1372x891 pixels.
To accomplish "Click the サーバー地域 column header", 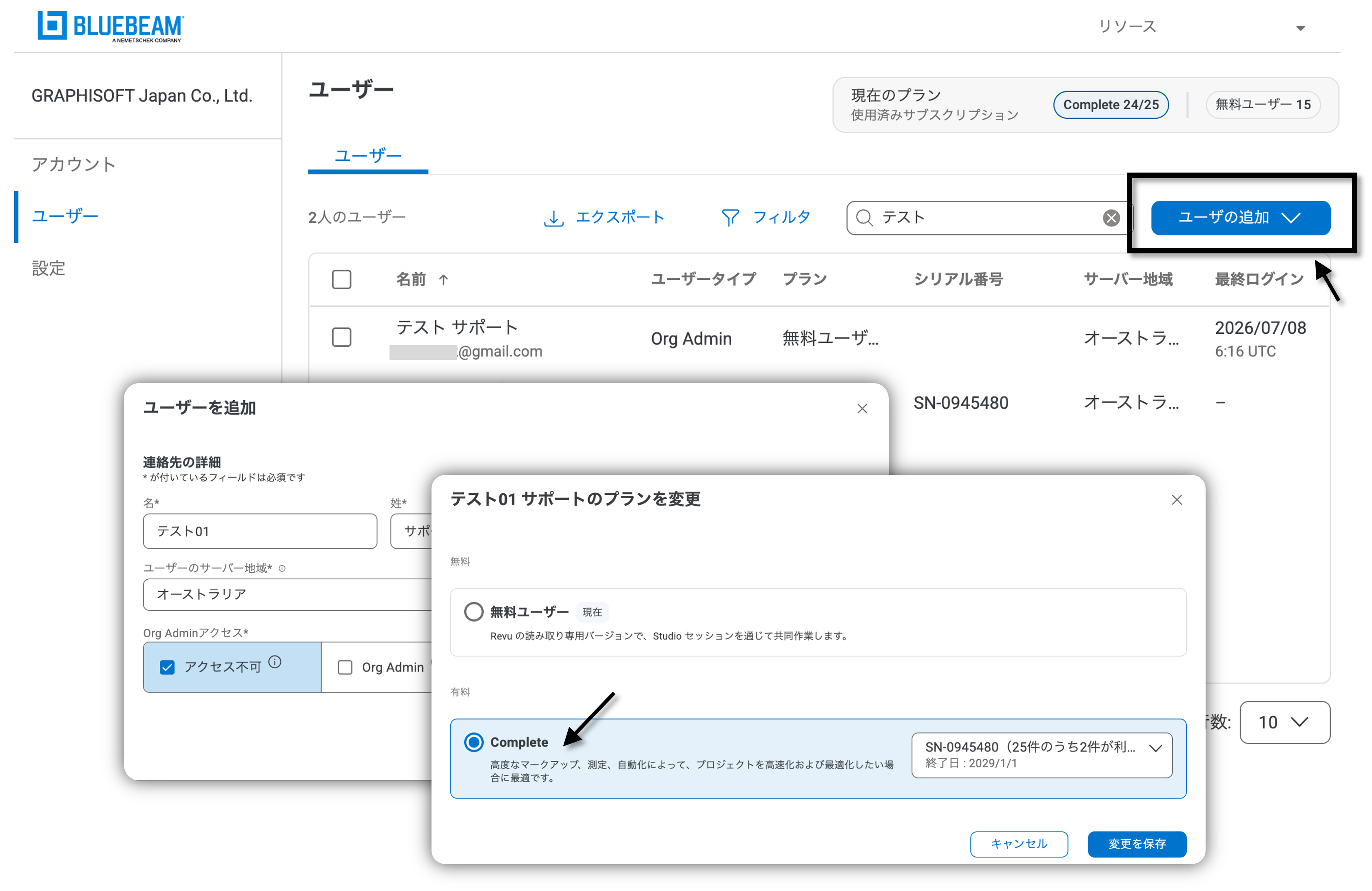I will click(1128, 280).
